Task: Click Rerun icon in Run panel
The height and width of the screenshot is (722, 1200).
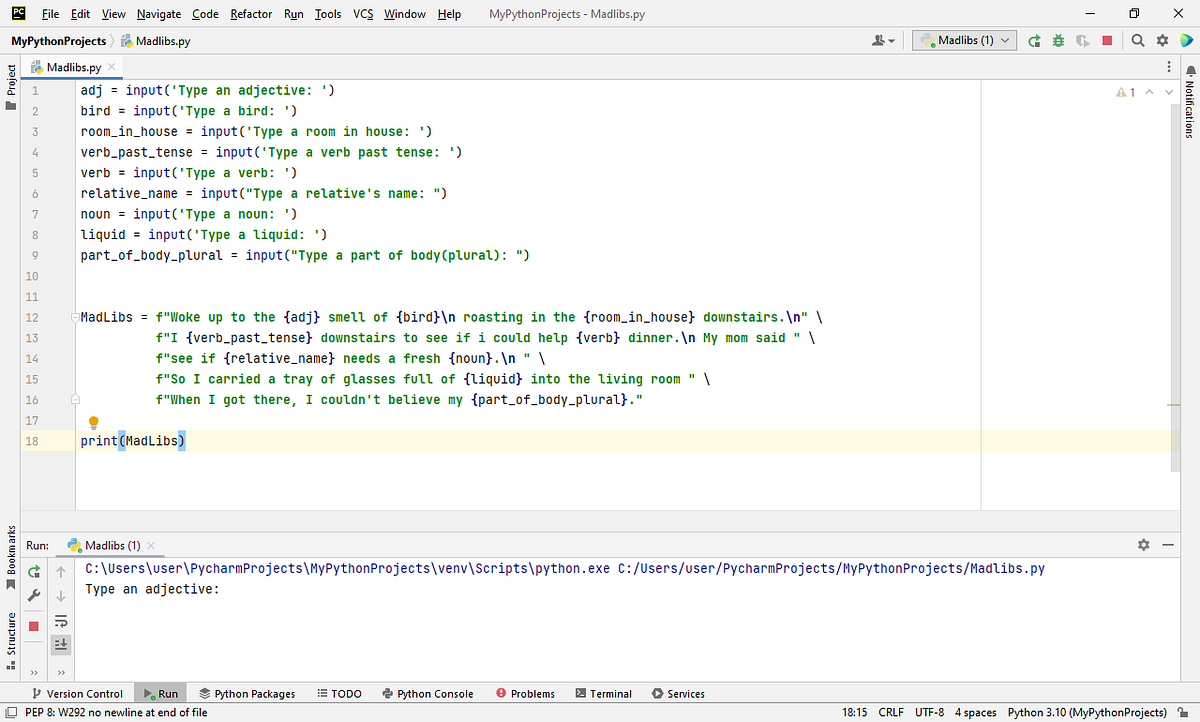Action: 34,572
